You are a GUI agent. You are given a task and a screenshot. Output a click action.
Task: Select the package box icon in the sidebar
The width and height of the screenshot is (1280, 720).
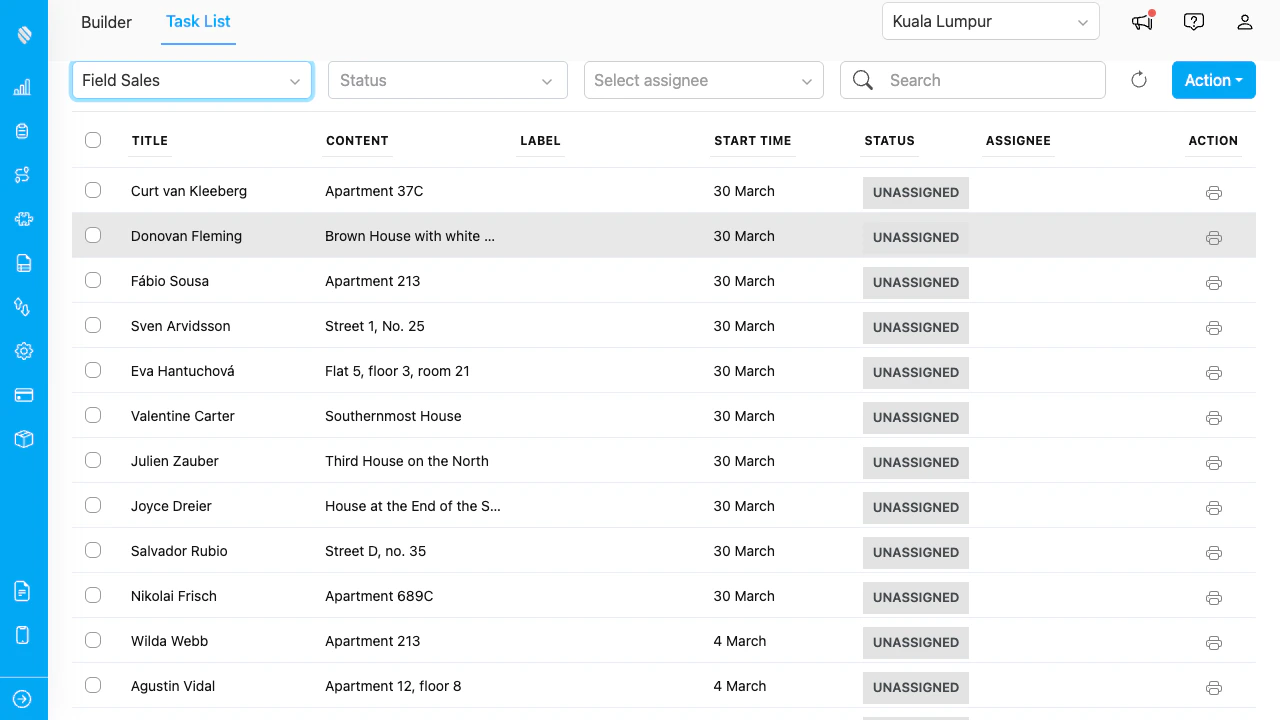pos(22,438)
